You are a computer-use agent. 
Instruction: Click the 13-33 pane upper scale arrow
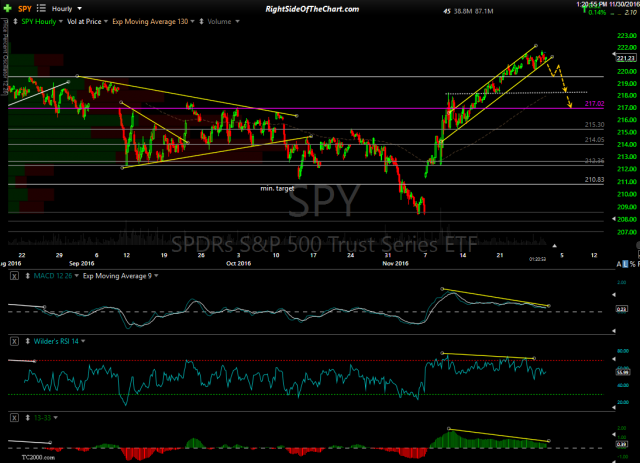(x=614, y=434)
